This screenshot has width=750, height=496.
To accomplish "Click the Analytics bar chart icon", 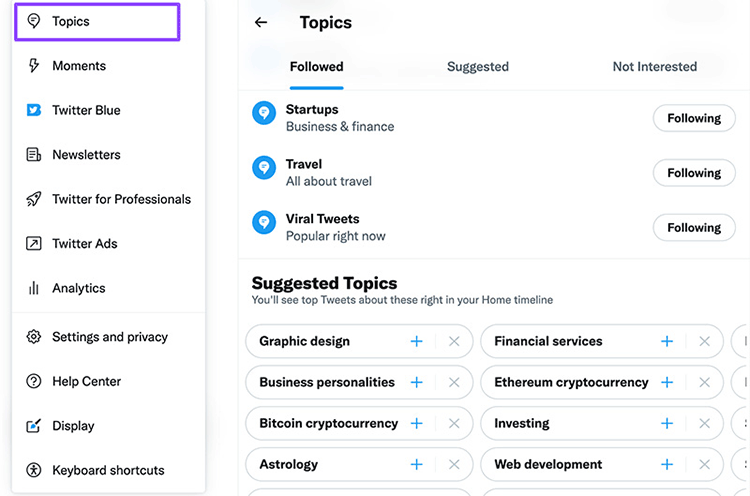I will point(34,288).
